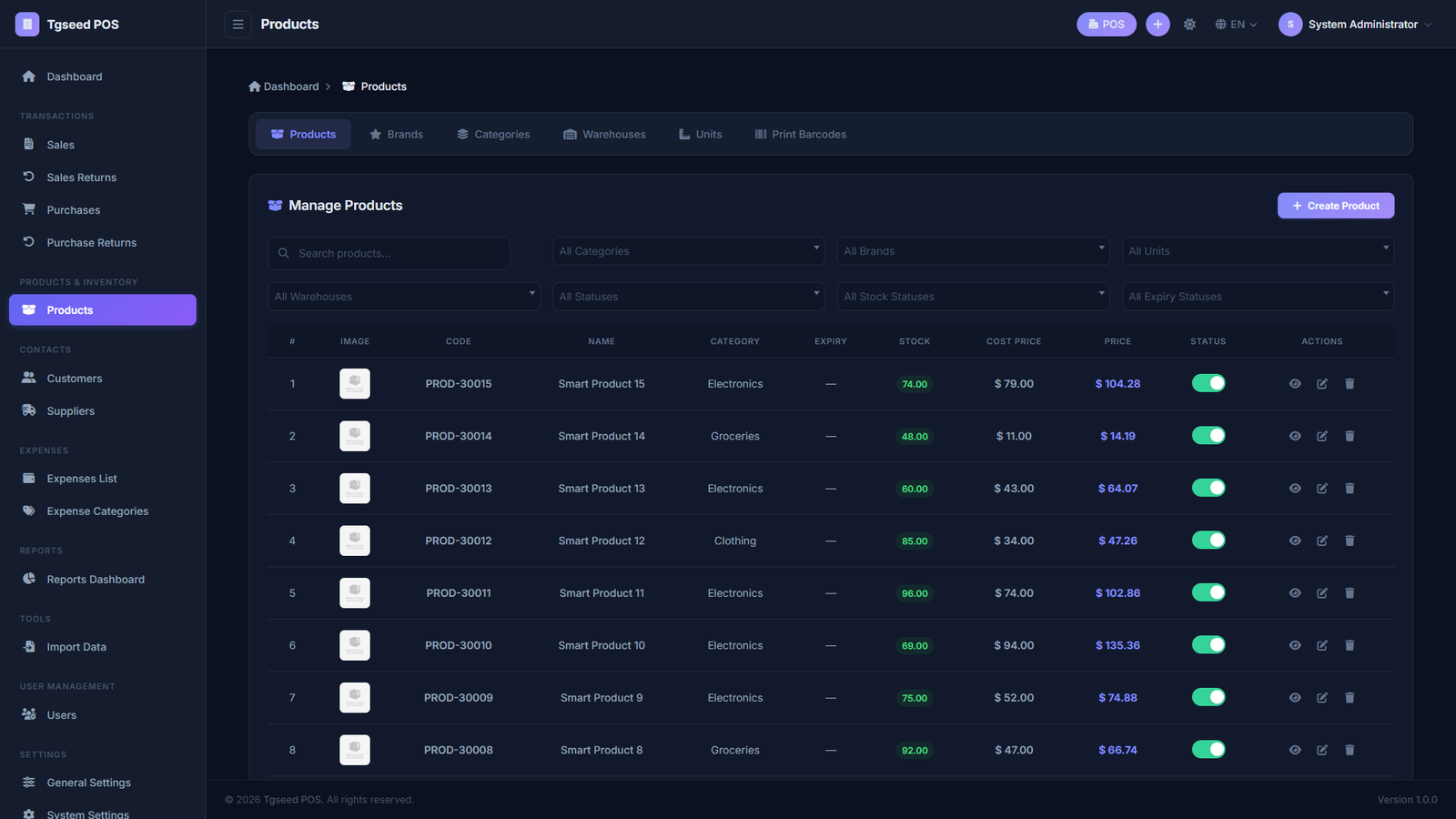
Task: Delete Smart Product 8
Action: pos(1350,750)
